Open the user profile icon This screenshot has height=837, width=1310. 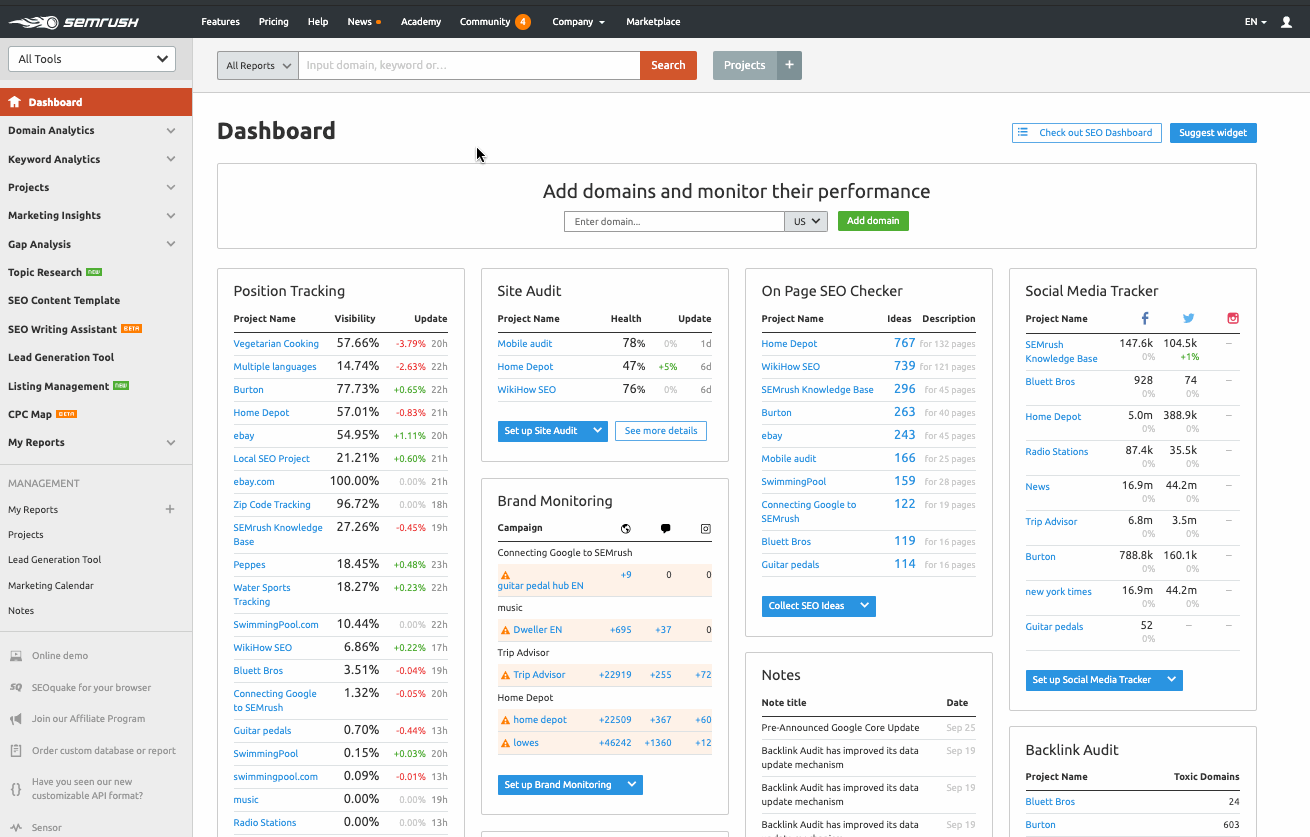coord(1286,22)
